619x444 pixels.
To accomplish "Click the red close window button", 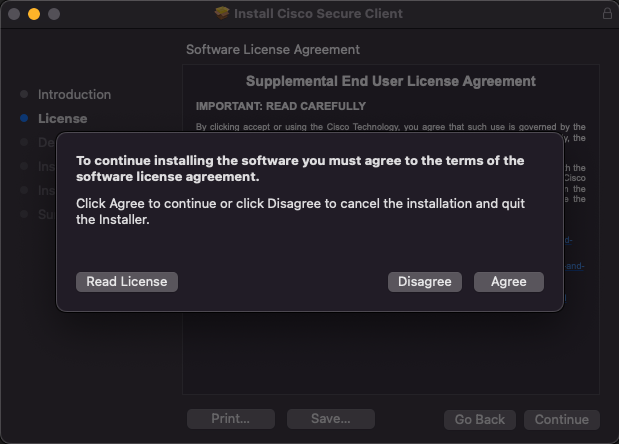I will pos(13,14).
